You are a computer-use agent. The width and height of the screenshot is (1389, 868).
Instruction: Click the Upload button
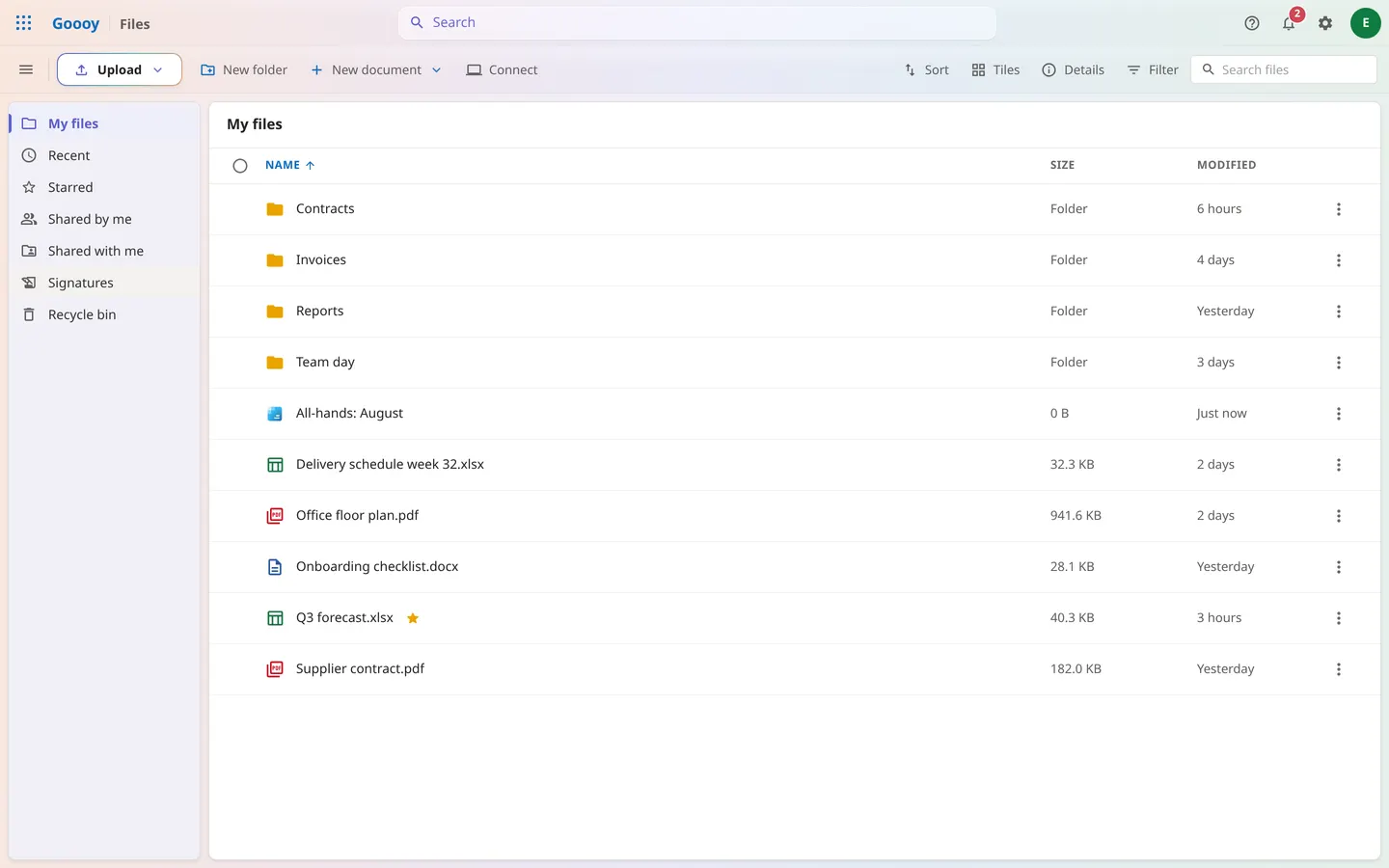(119, 69)
